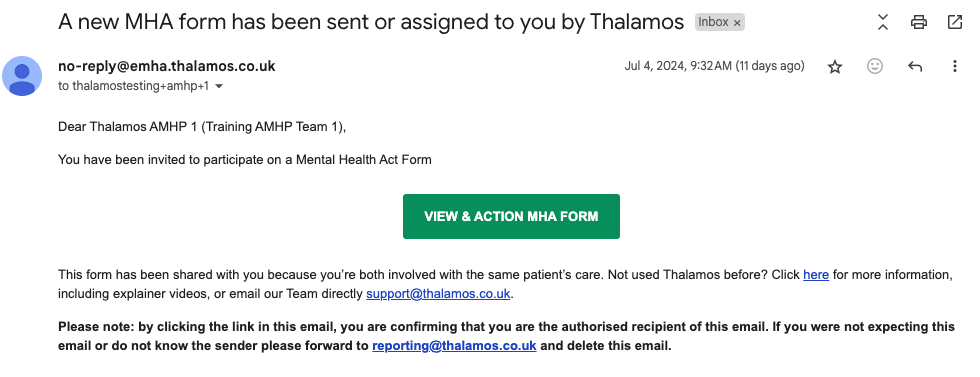The image size is (980, 377).
Task: Open the sender's profile avatar
Action: click(x=22, y=76)
